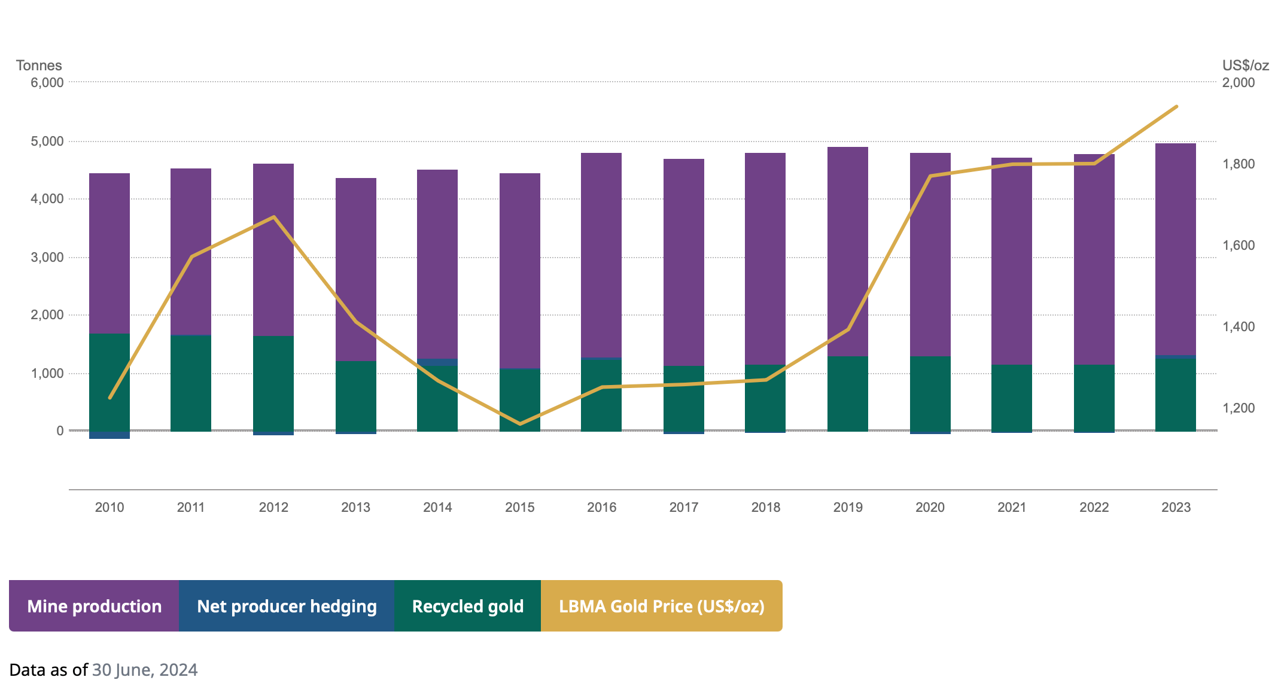1275x679 pixels.
Task: Select the gold price data point for 2020
Action: (930, 176)
